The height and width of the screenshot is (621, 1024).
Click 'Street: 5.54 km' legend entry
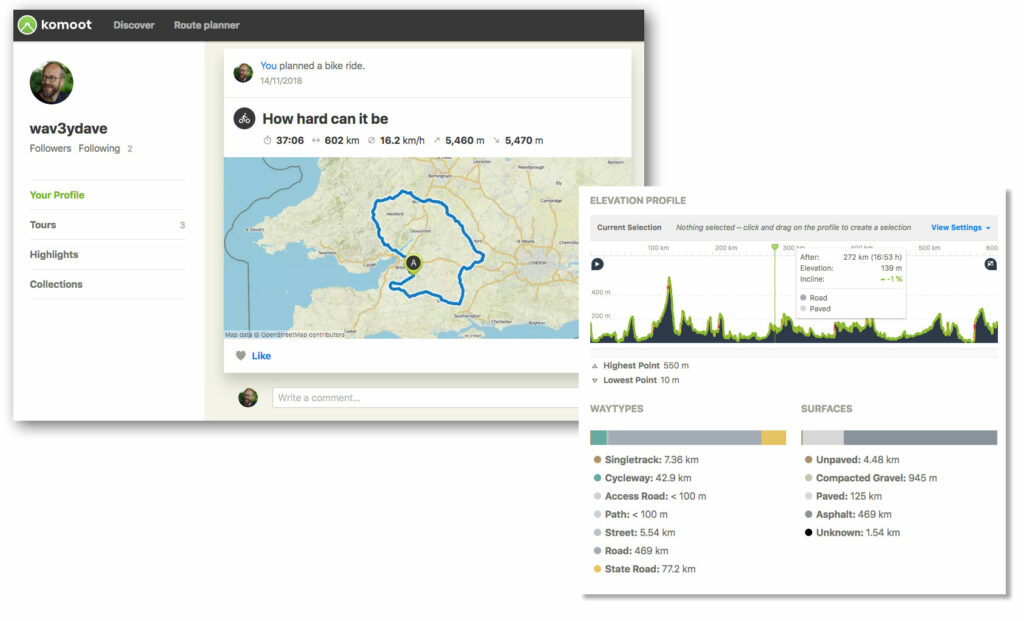[x=634, y=533]
